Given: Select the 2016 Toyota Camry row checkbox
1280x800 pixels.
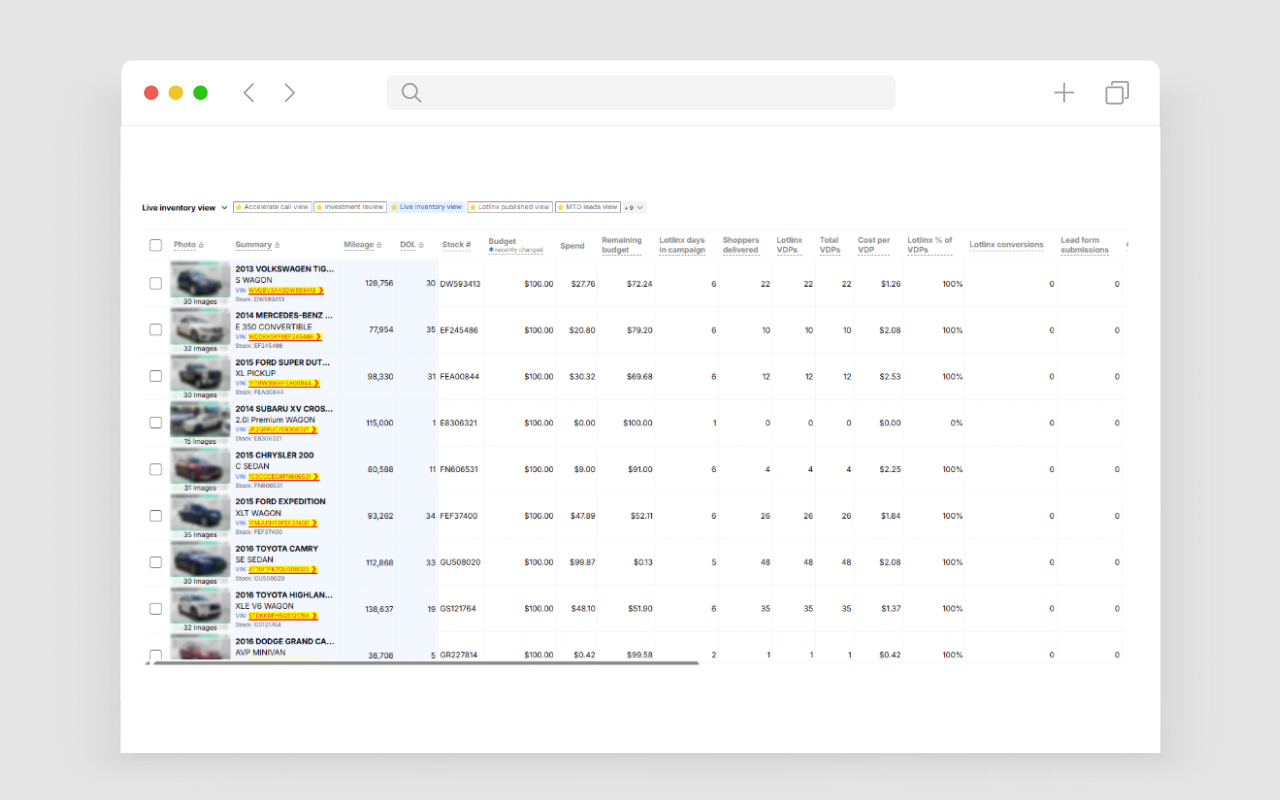Looking at the screenshot, I should (155, 562).
